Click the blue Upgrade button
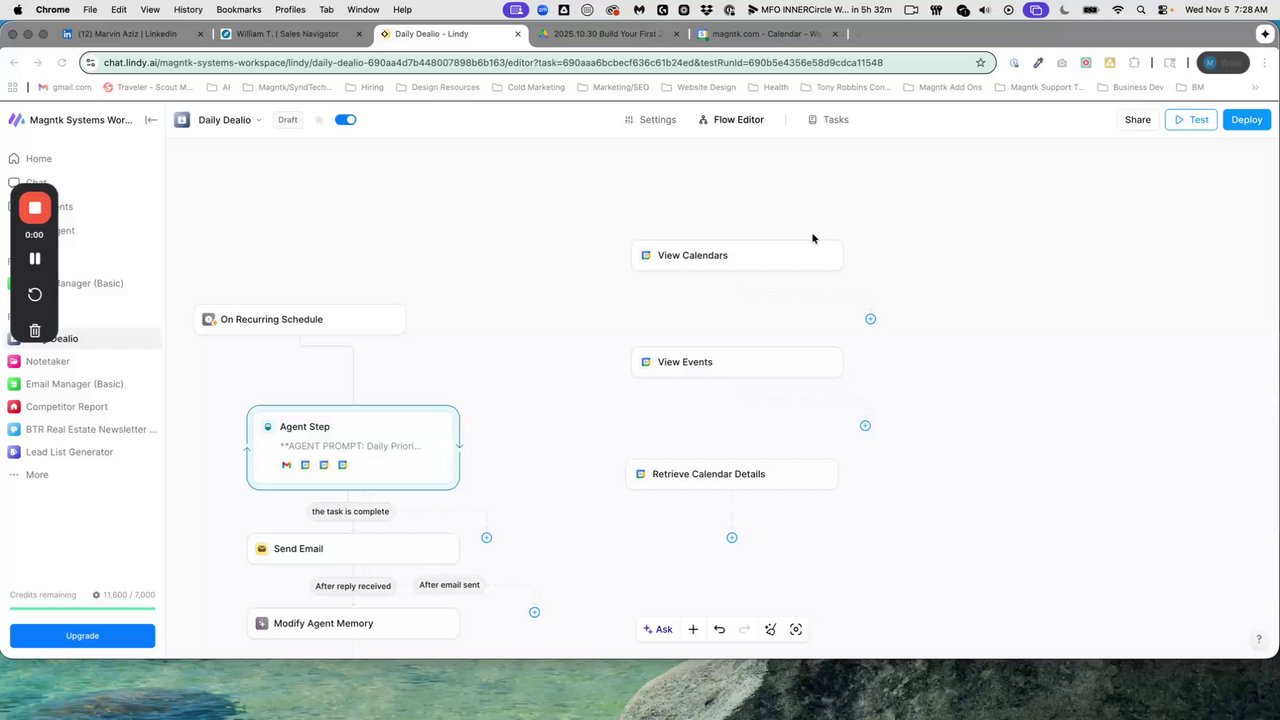 (x=82, y=636)
